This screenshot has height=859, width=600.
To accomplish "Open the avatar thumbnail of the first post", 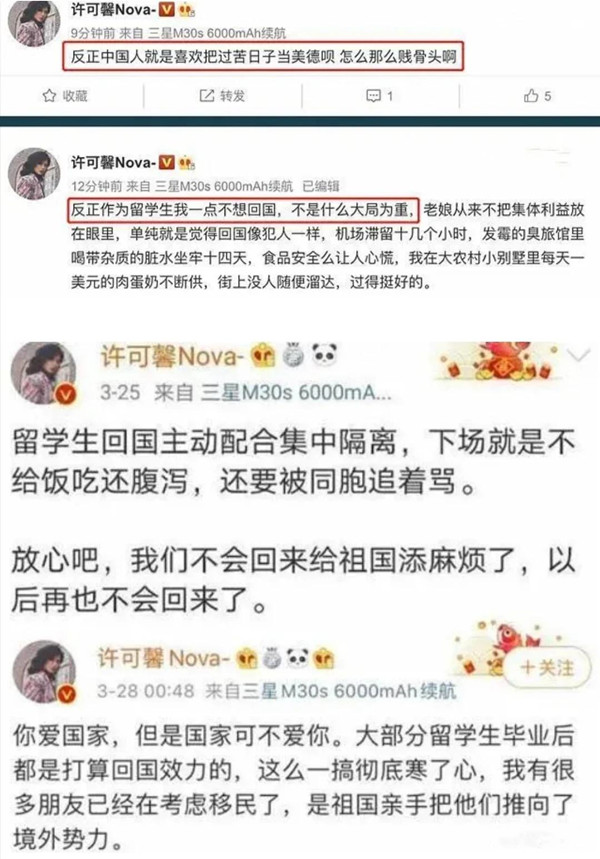I will click(34, 22).
